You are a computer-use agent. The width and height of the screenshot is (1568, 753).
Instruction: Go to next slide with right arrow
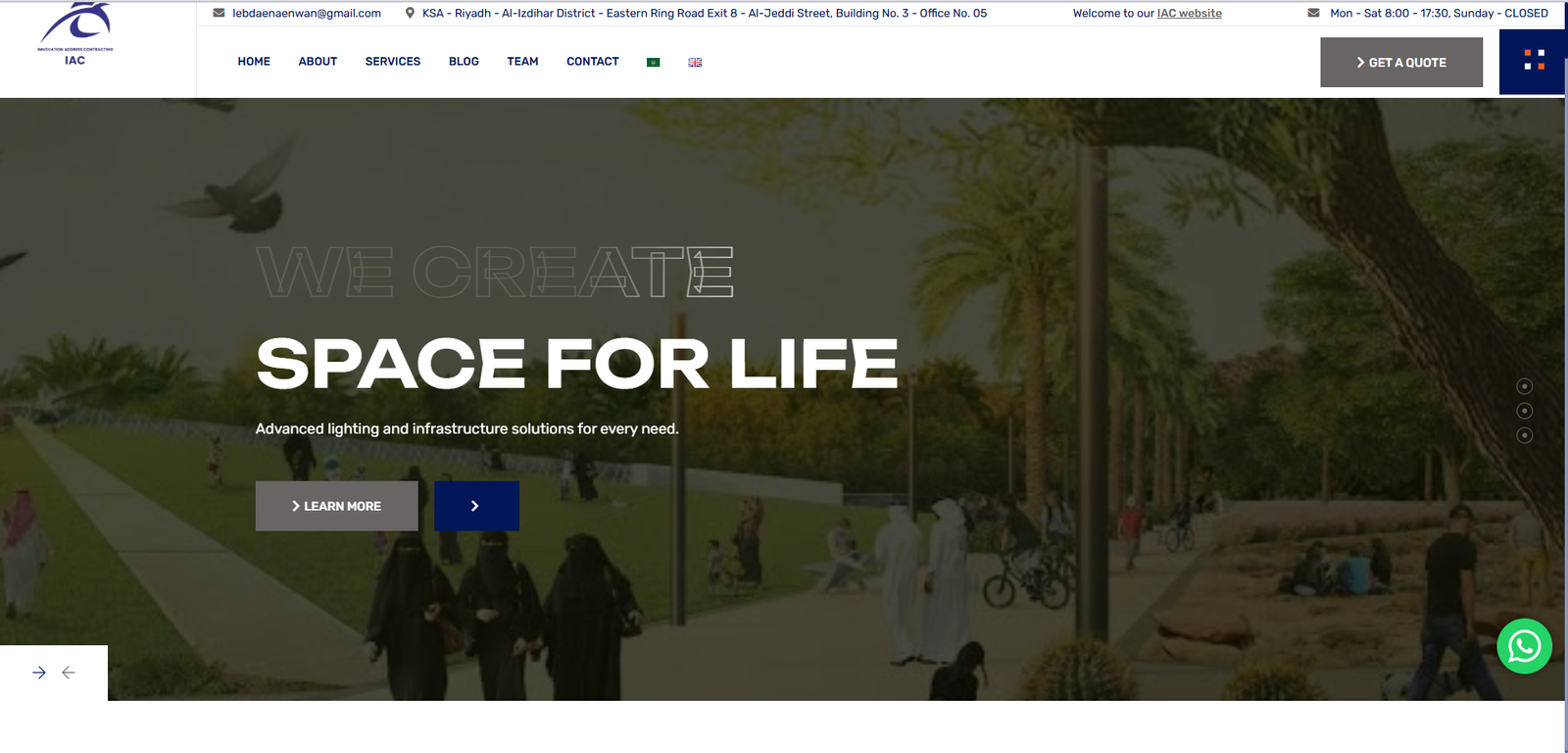point(39,673)
